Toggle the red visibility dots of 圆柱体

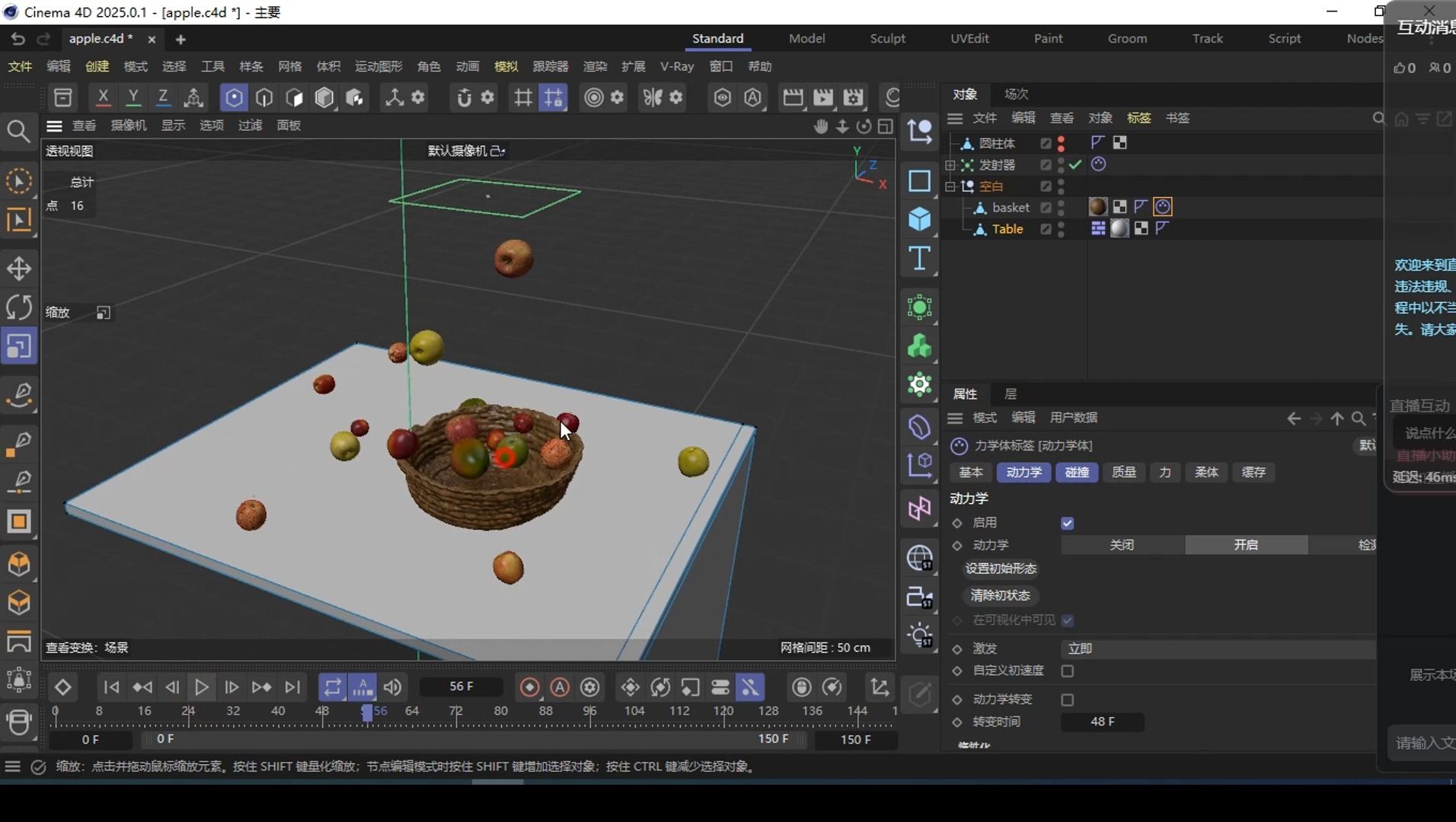tap(1062, 143)
